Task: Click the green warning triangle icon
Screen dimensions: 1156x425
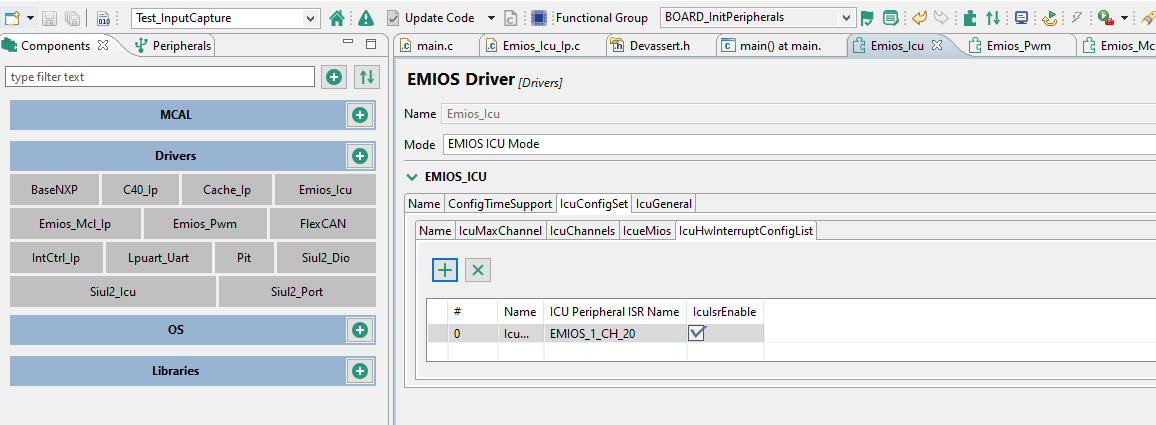Action: pyautogui.click(x=366, y=18)
